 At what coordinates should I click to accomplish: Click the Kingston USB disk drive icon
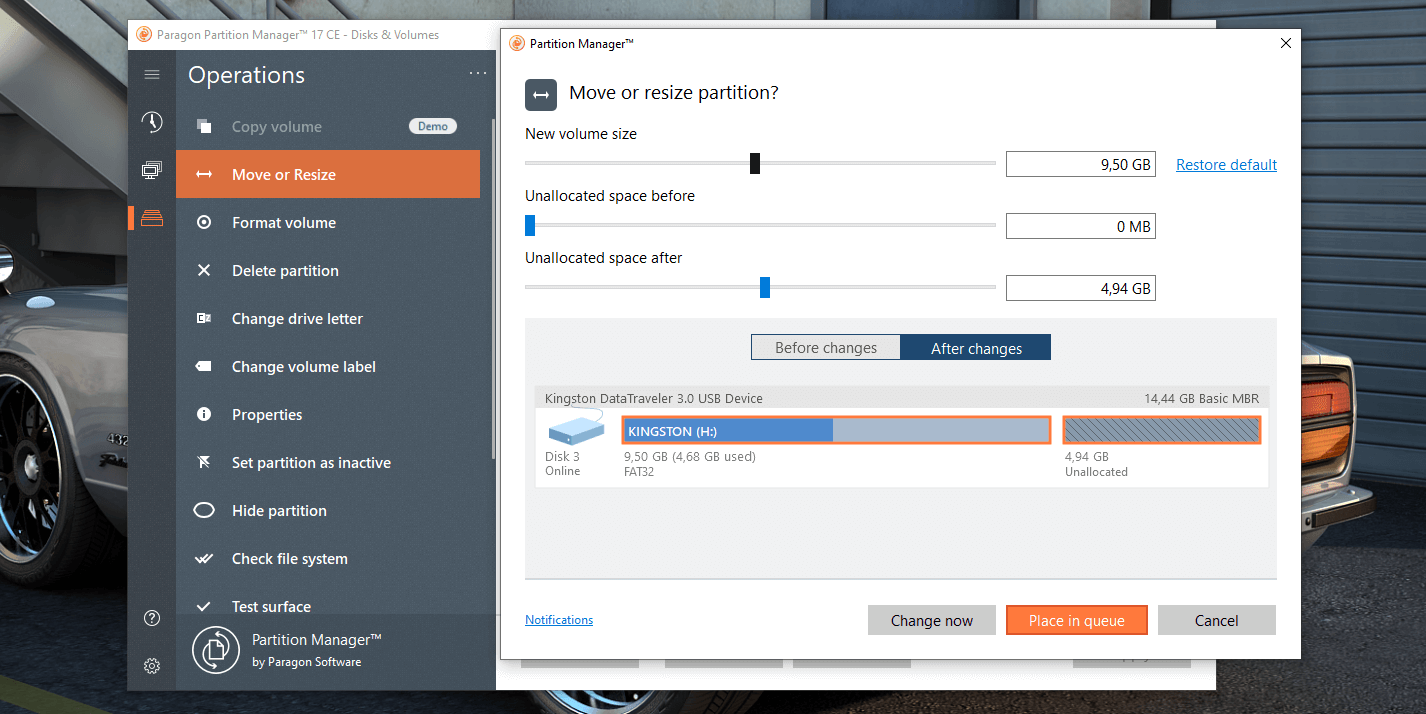tap(576, 429)
